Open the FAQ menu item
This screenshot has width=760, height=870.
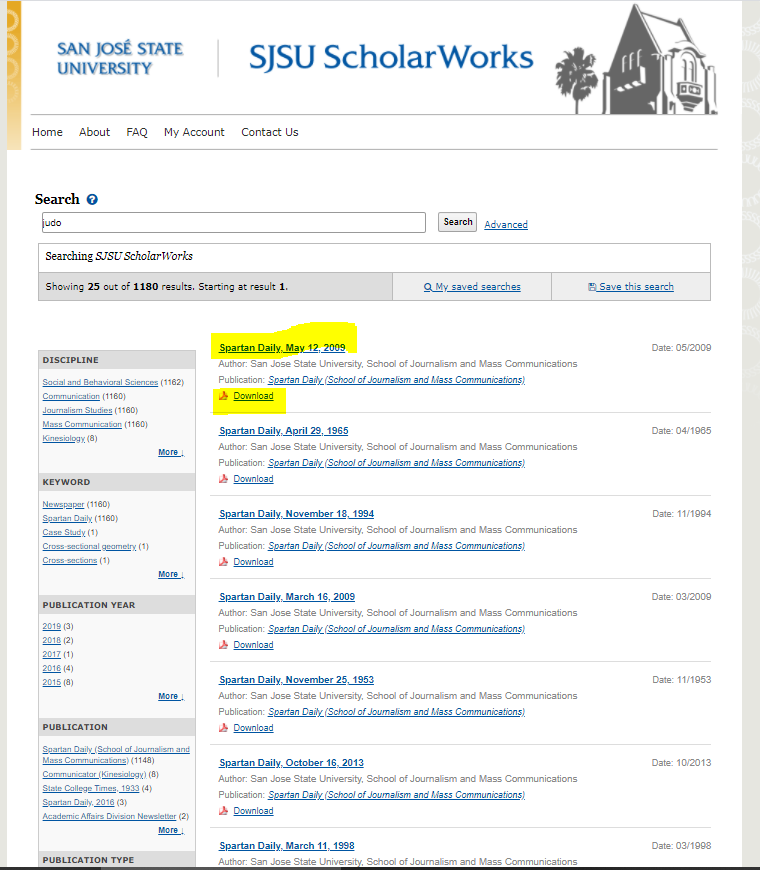click(x=136, y=132)
